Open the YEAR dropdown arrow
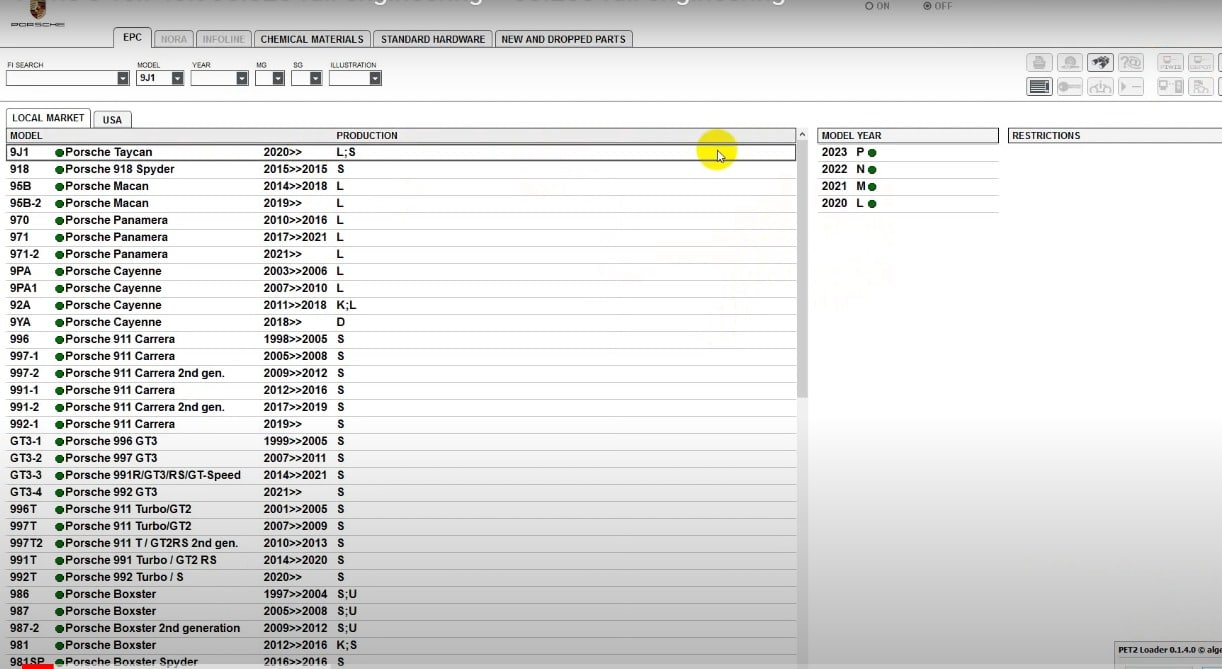The width and height of the screenshot is (1222, 669). click(241, 78)
